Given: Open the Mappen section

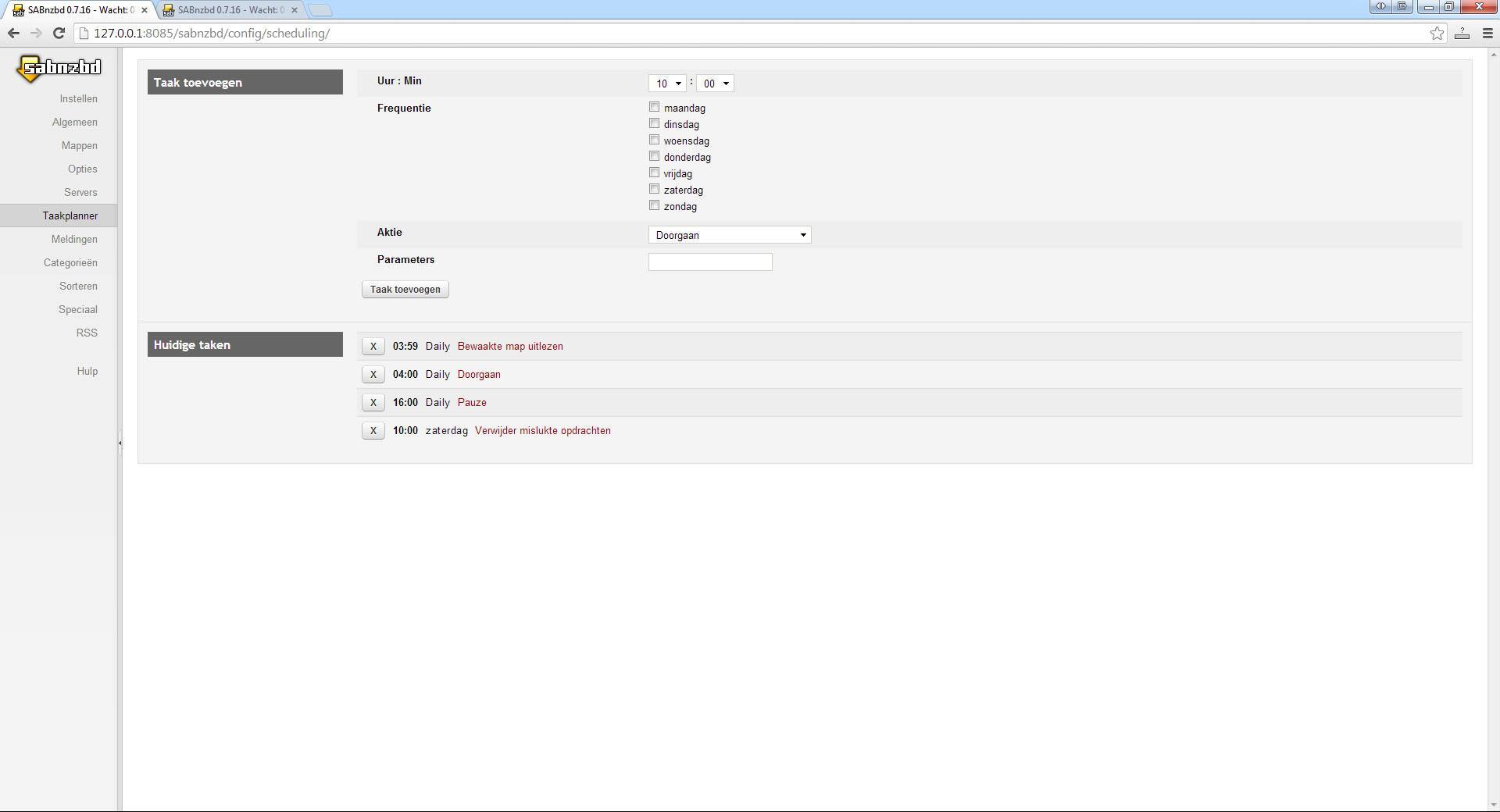Looking at the screenshot, I should click(80, 145).
